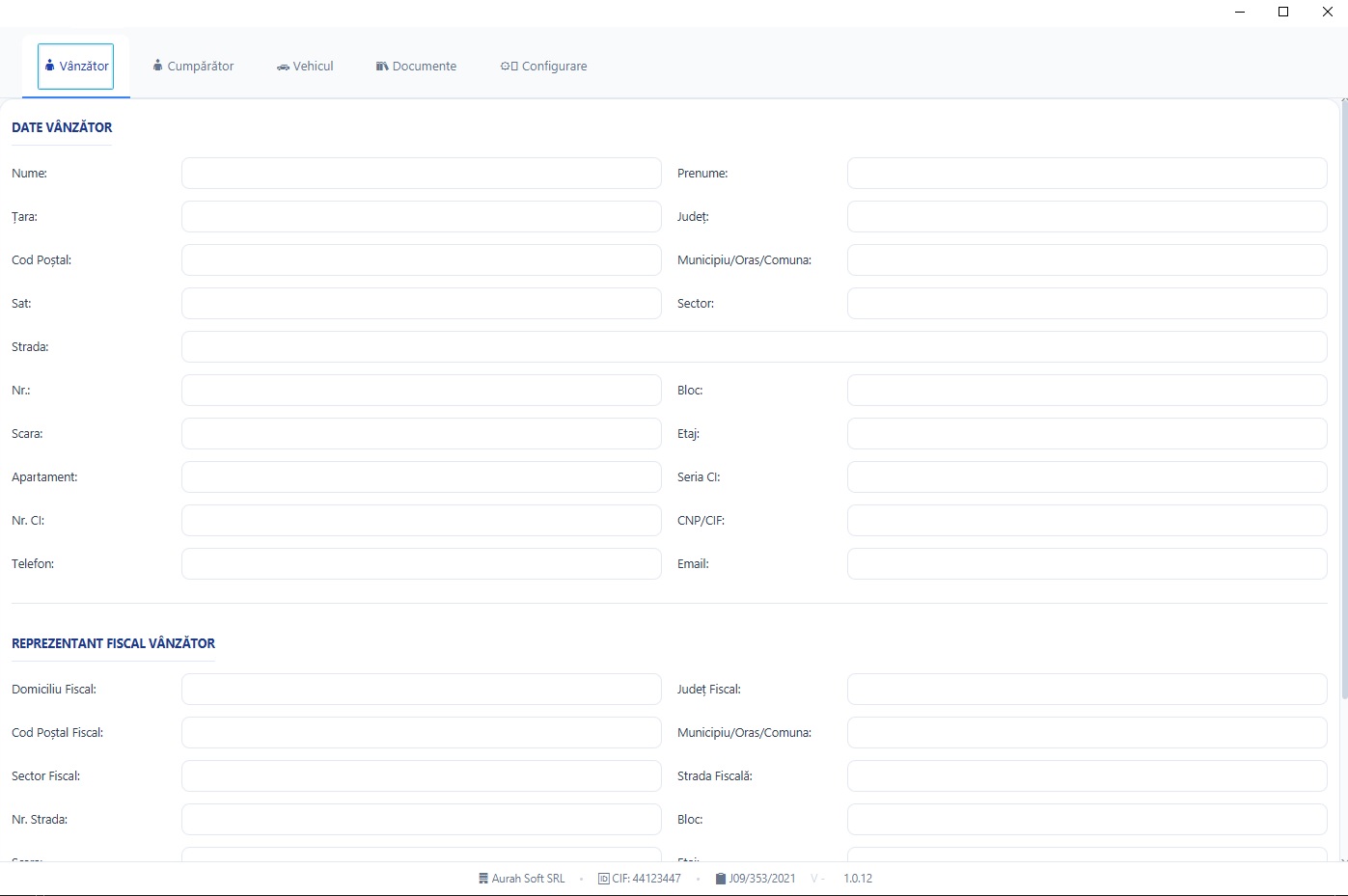This screenshot has width=1348, height=896.
Task: Click into the Sat field
Action: 422,304
